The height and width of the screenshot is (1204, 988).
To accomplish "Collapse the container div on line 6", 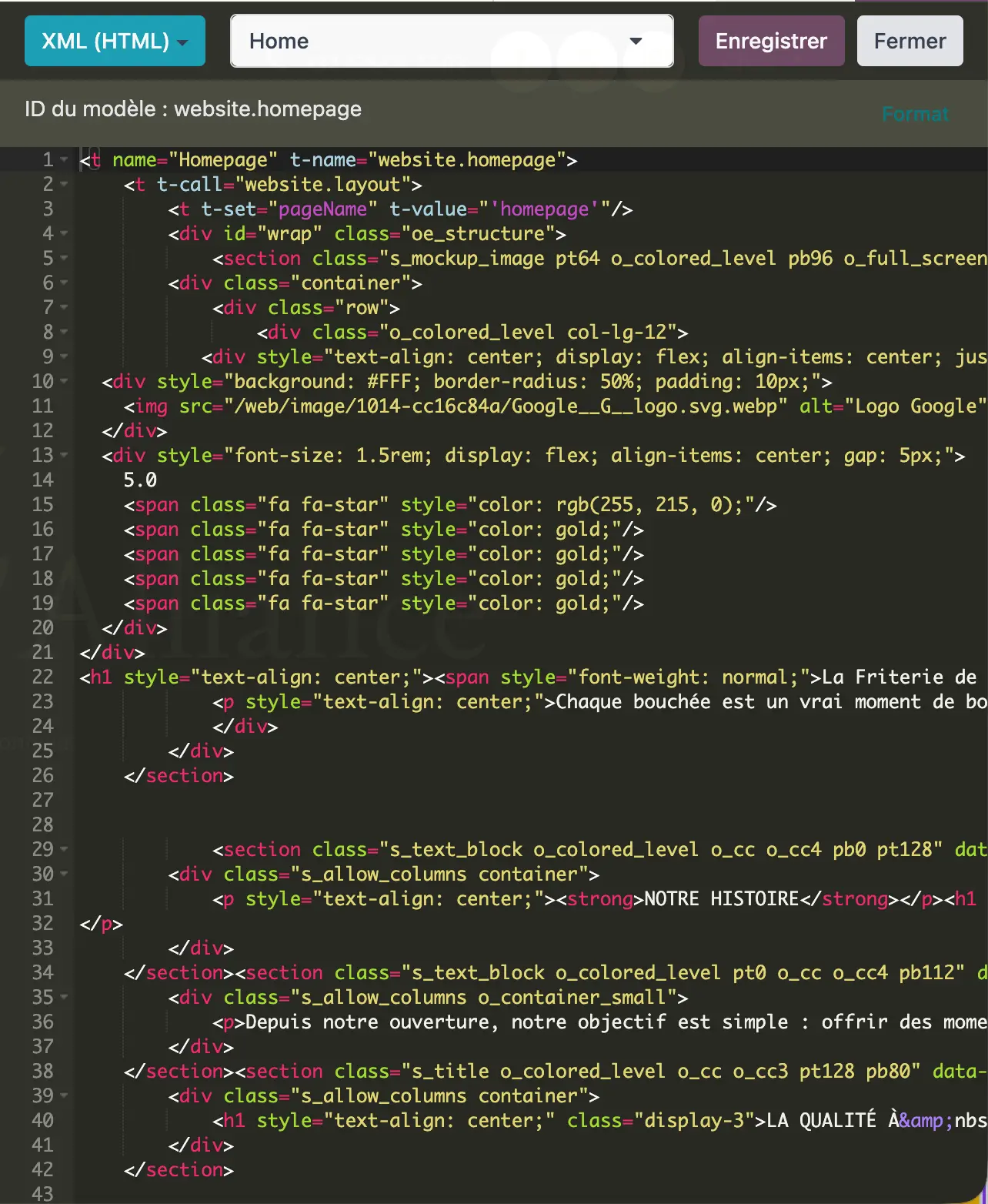I will (64, 283).
